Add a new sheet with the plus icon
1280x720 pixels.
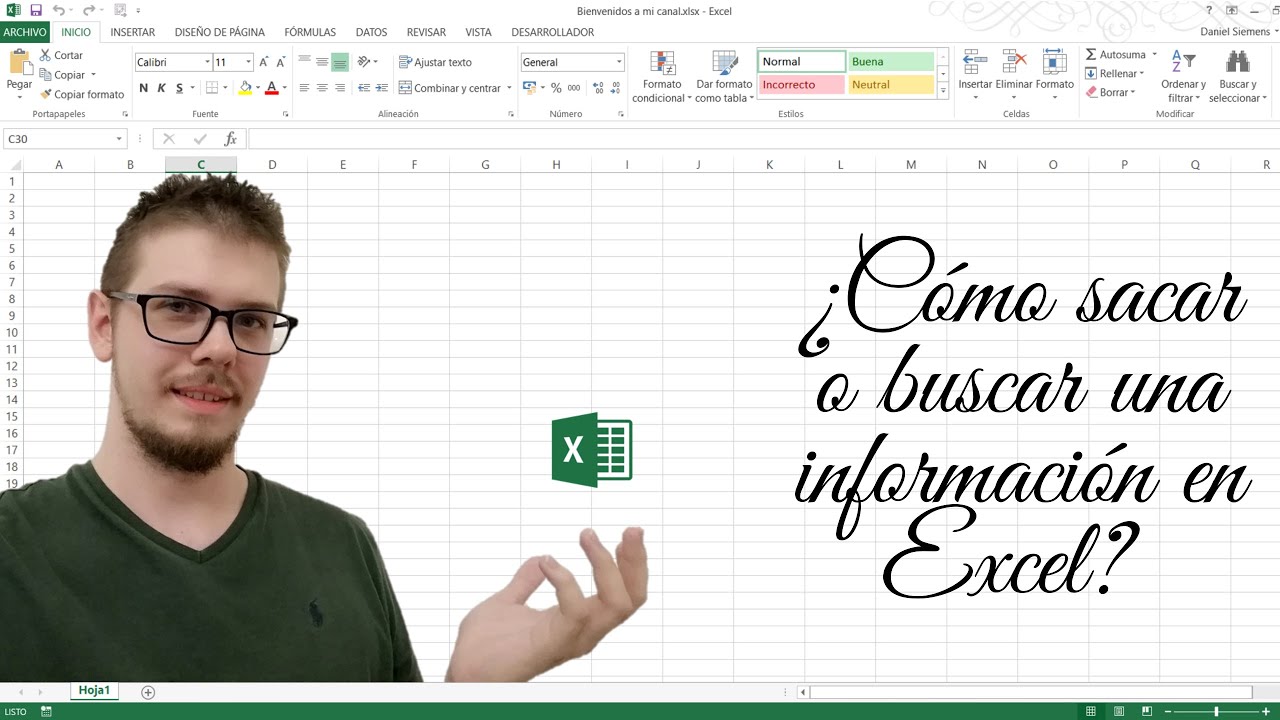tap(148, 692)
